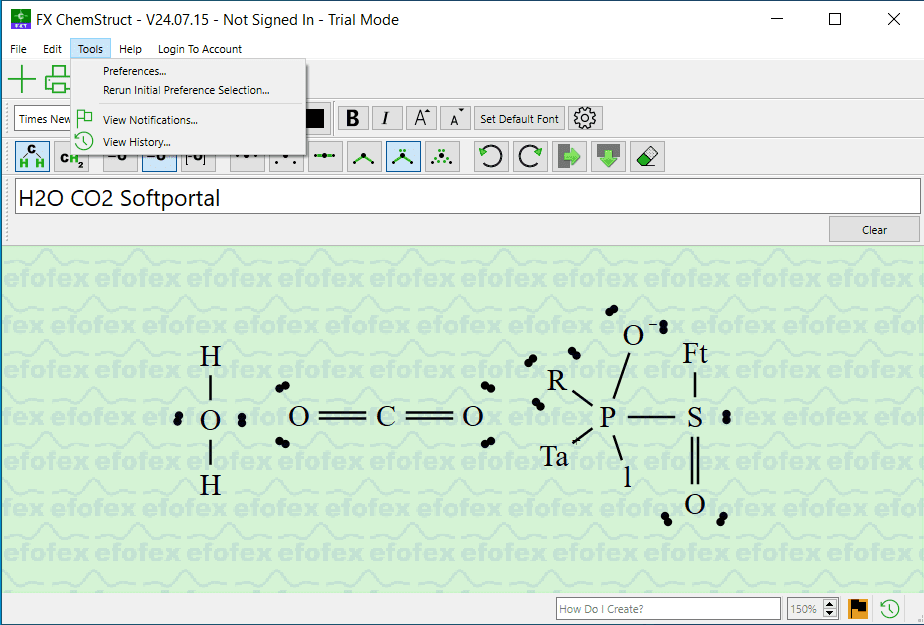Click the Clear button
Viewport: 924px width, 625px height.
click(x=874, y=230)
